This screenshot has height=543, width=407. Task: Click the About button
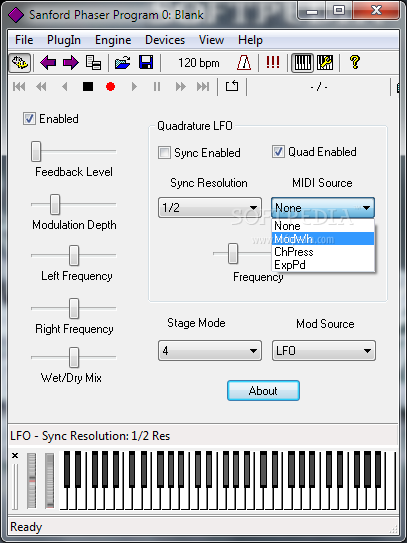263,391
